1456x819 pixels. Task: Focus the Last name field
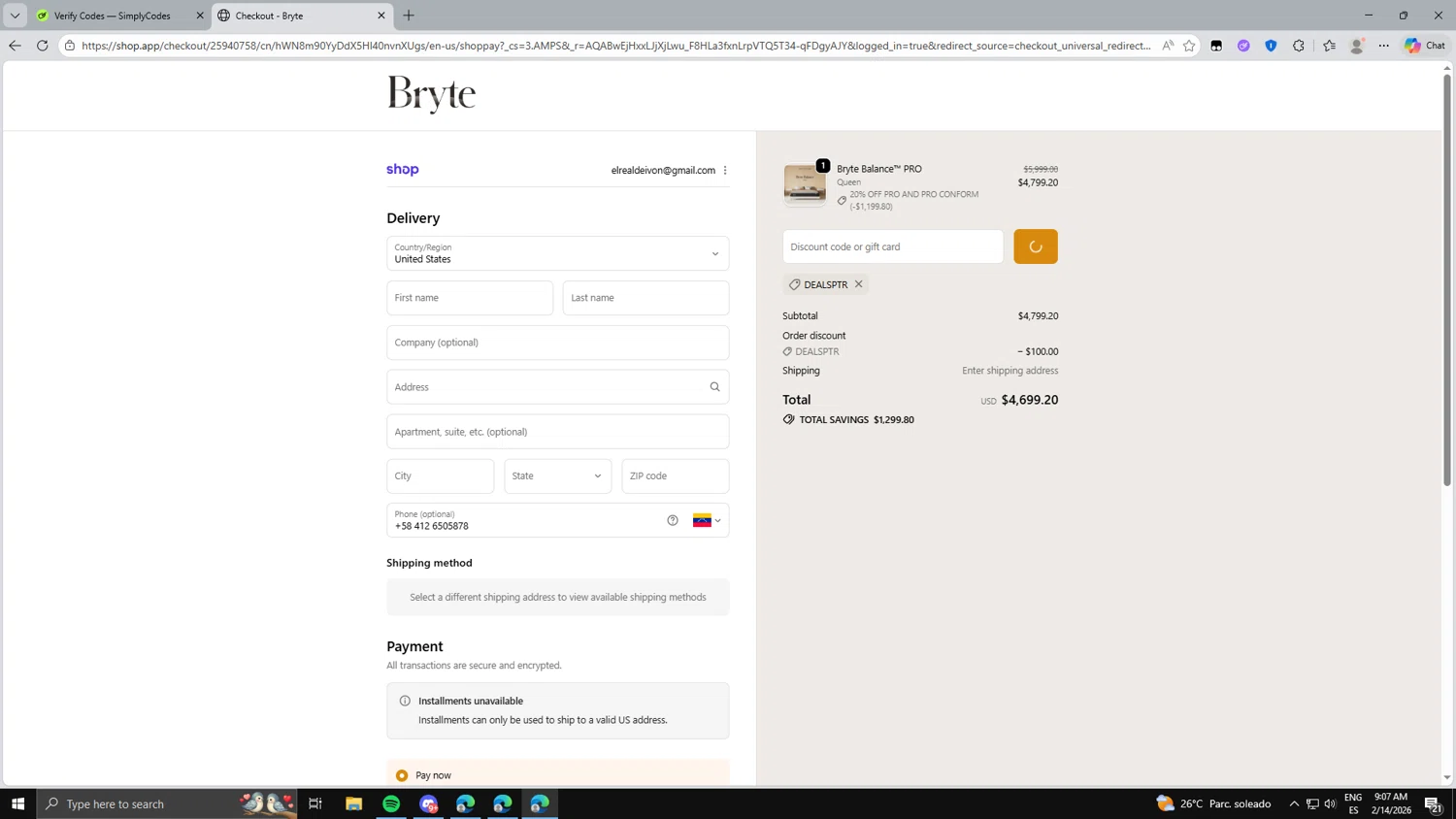(x=646, y=298)
